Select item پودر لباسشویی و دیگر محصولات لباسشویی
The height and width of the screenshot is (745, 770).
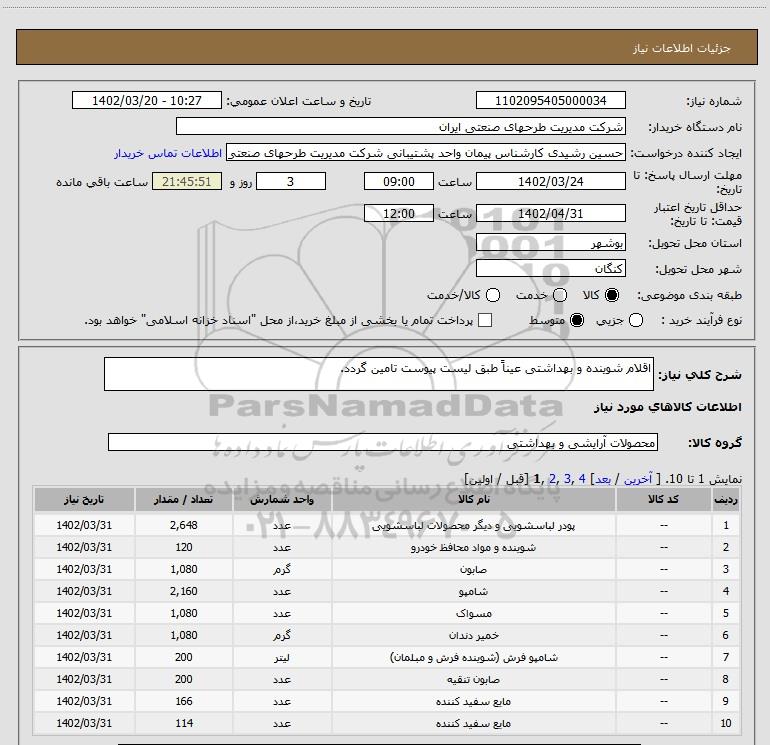[x=473, y=525]
